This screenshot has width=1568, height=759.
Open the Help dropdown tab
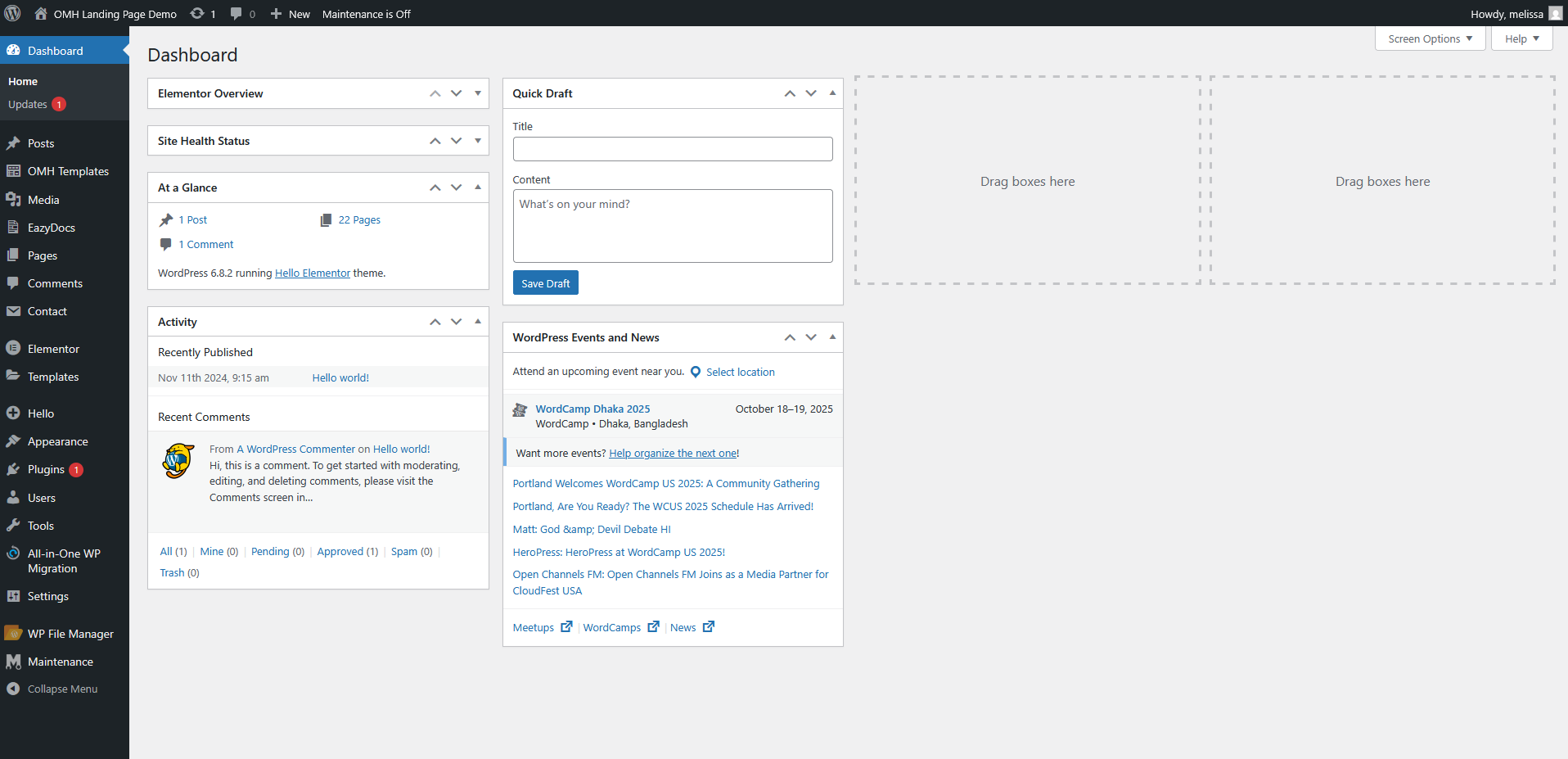point(1521,38)
